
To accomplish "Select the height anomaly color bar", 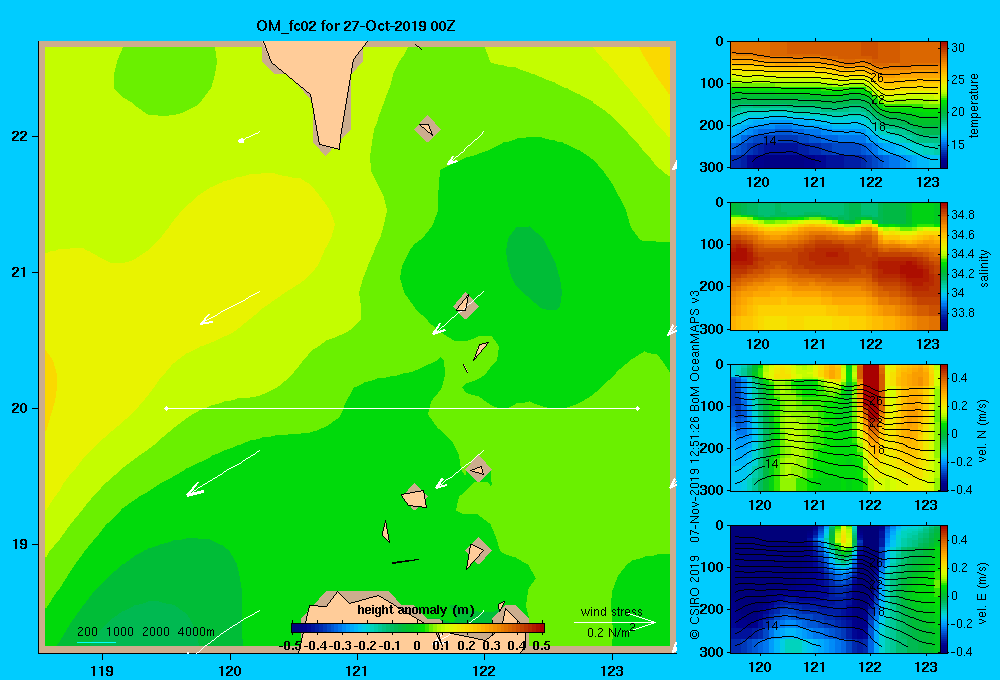I will point(418,628).
